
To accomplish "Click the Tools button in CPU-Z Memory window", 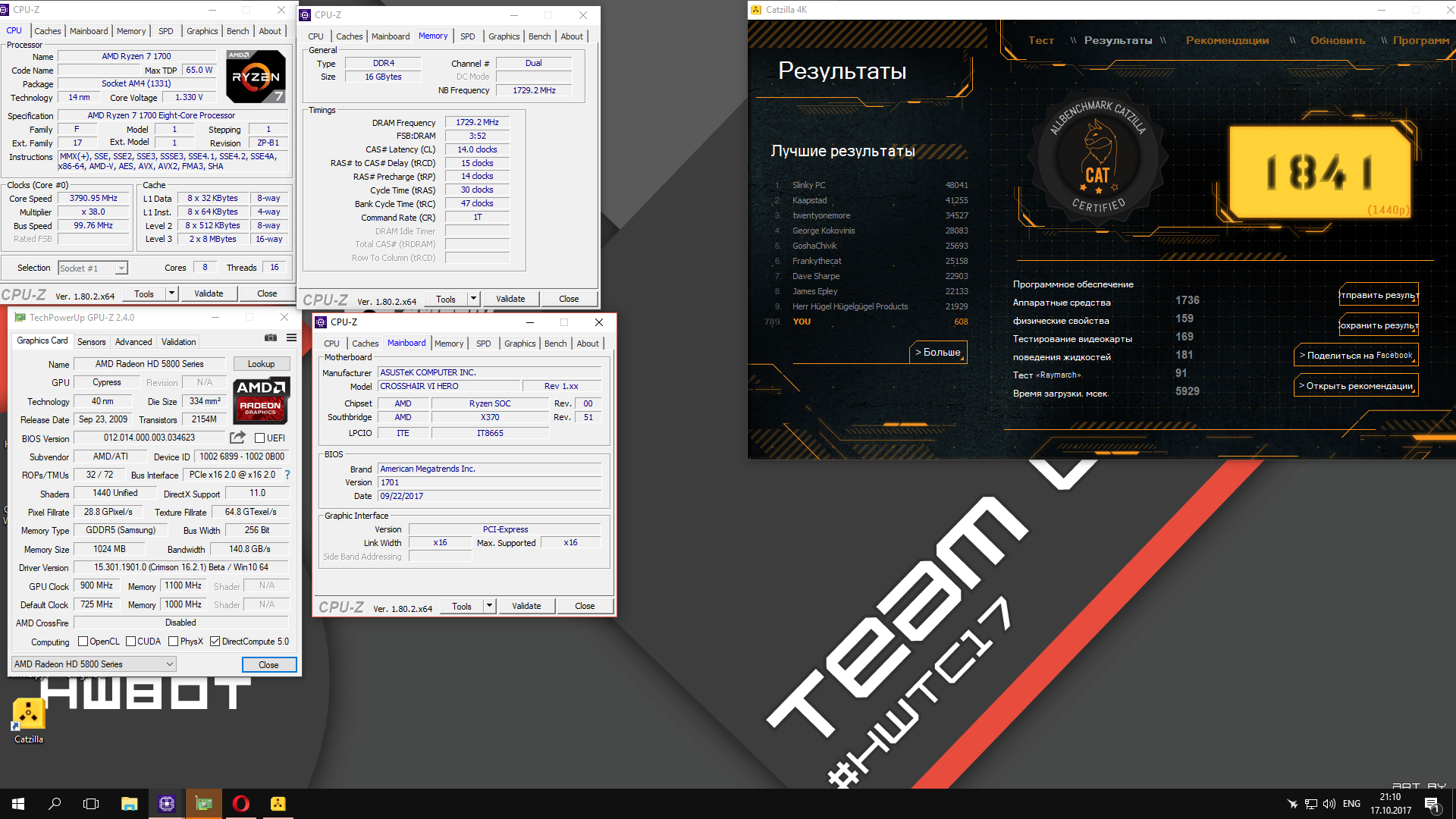I will 446,299.
